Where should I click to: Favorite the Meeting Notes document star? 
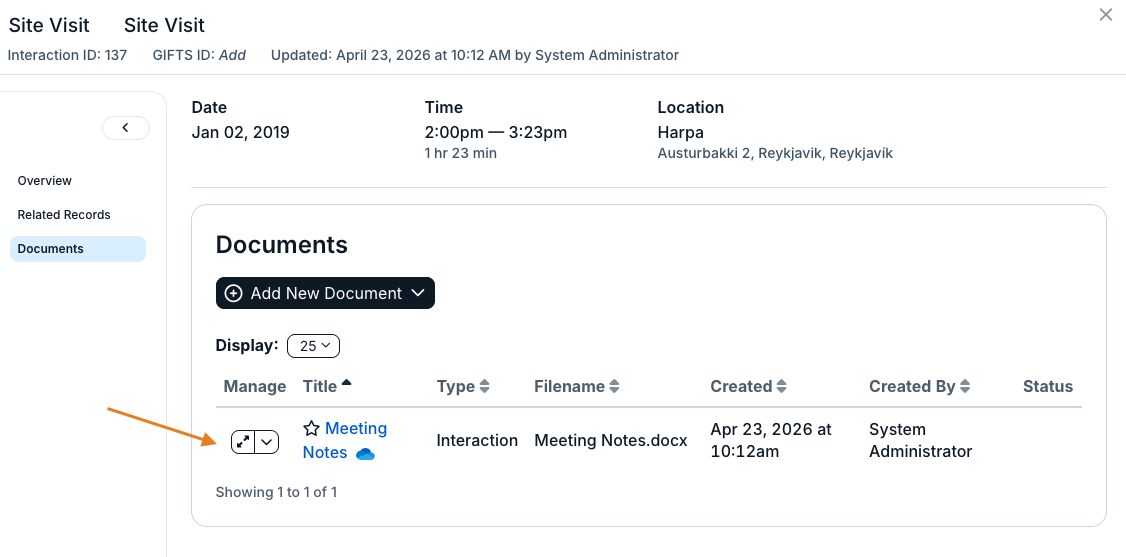pyautogui.click(x=311, y=429)
